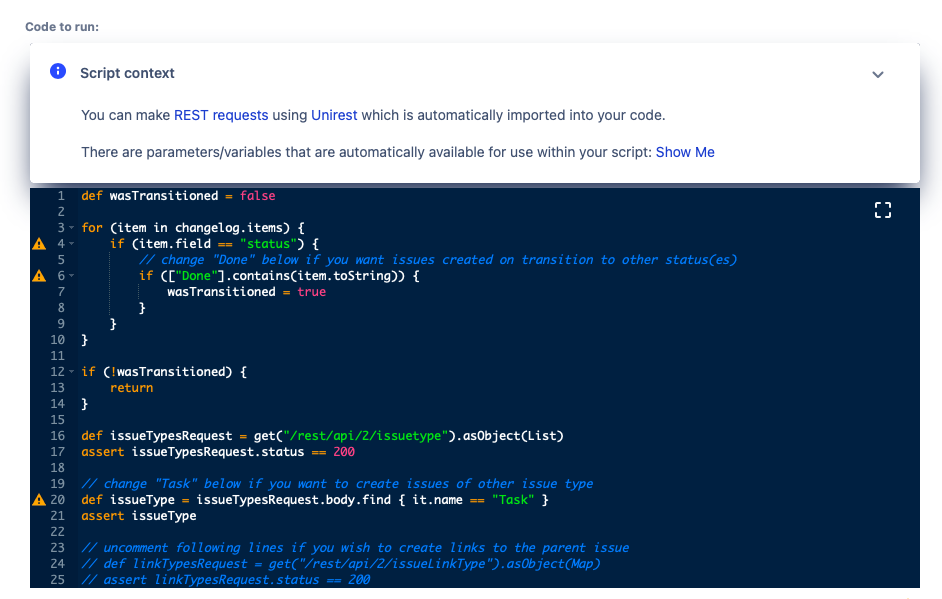Fold the for loop at line 3
Viewport: 942px width, 599px height.
pyautogui.click(x=71, y=228)
